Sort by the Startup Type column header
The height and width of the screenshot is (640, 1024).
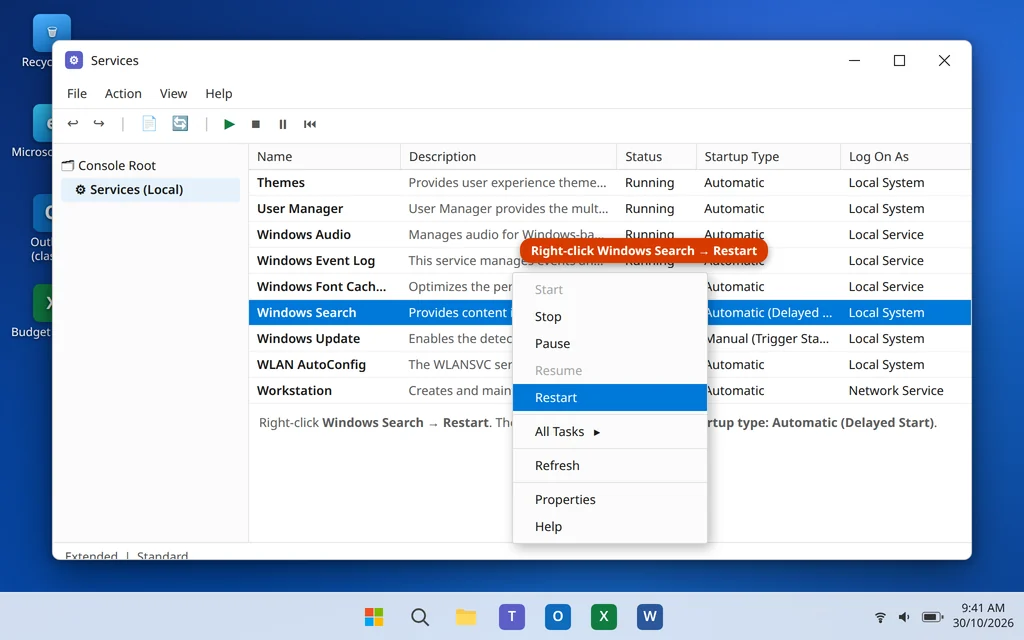pos(768,157)
